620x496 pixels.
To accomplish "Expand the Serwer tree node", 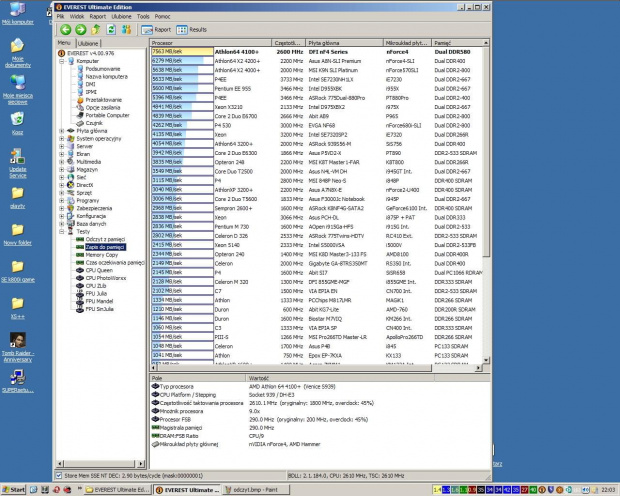I will tap(62, 146).
